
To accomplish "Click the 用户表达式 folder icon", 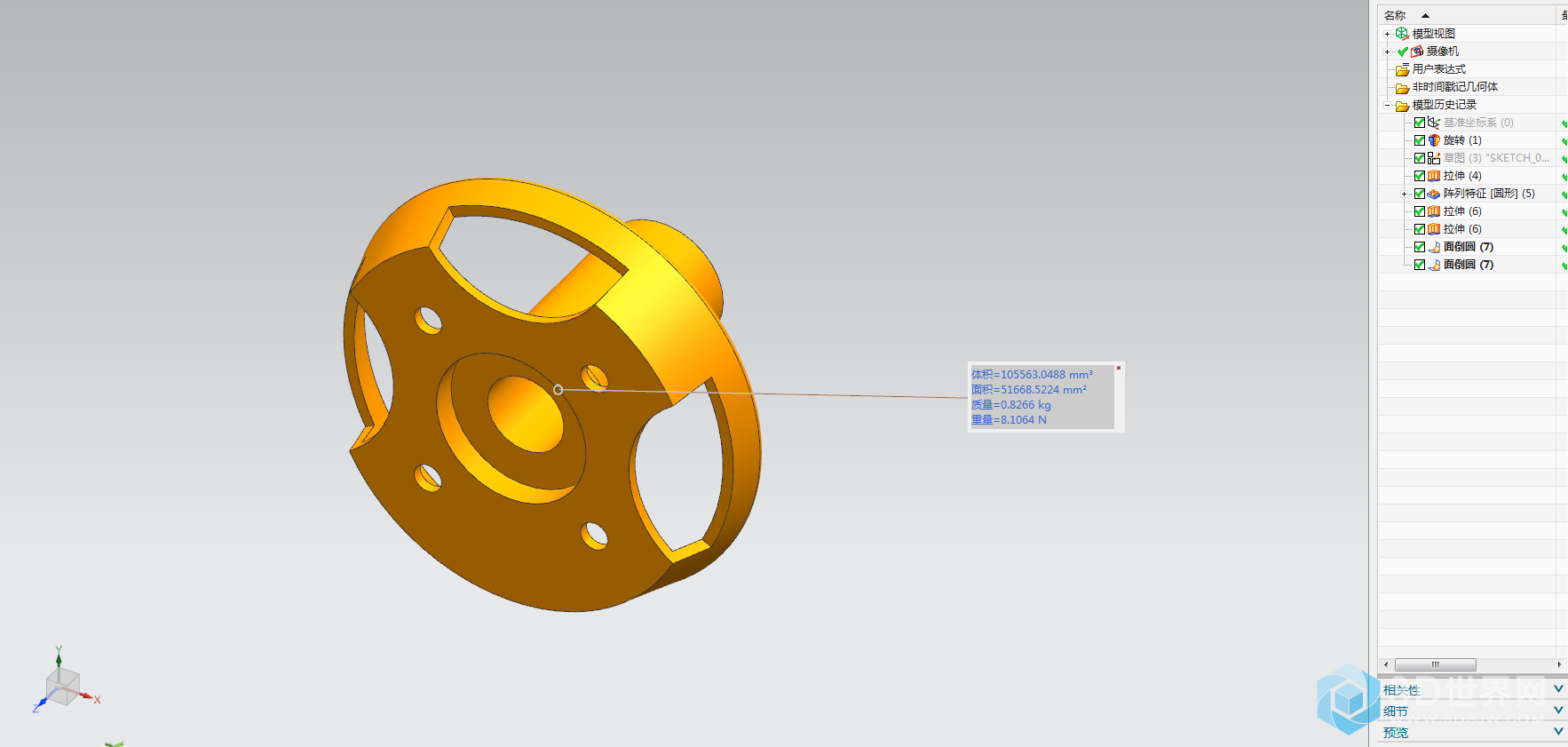I will click(x=1402, y=69).
